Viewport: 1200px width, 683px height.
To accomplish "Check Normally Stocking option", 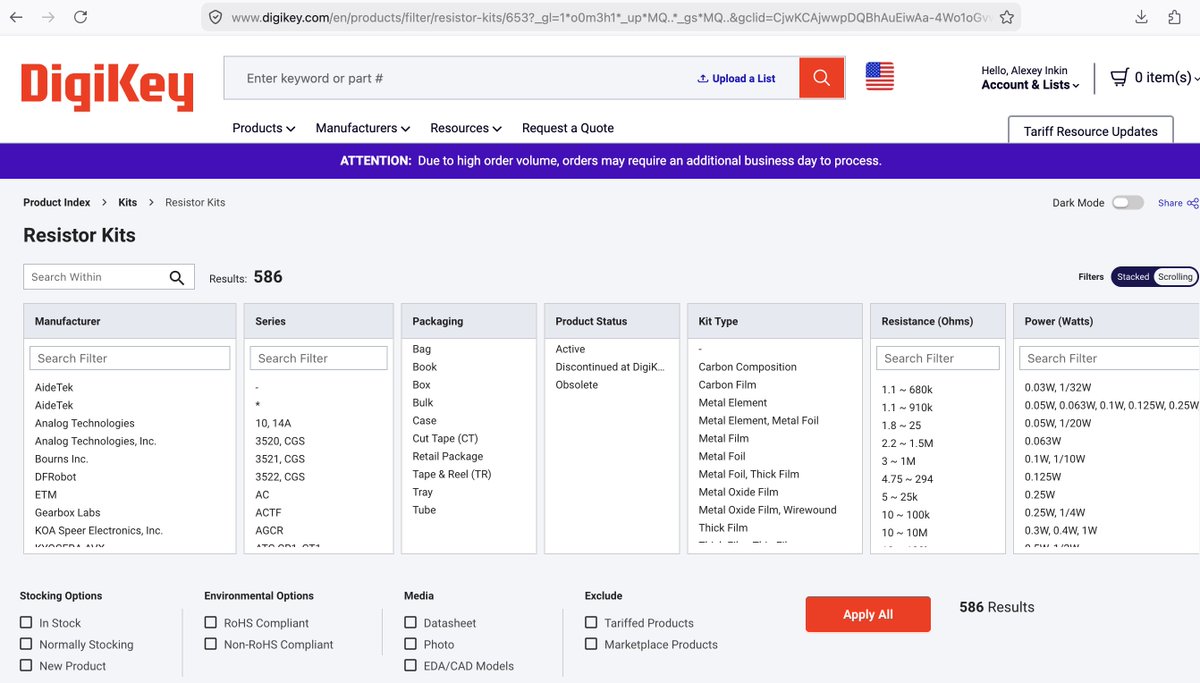I will (x=26, y=644).
